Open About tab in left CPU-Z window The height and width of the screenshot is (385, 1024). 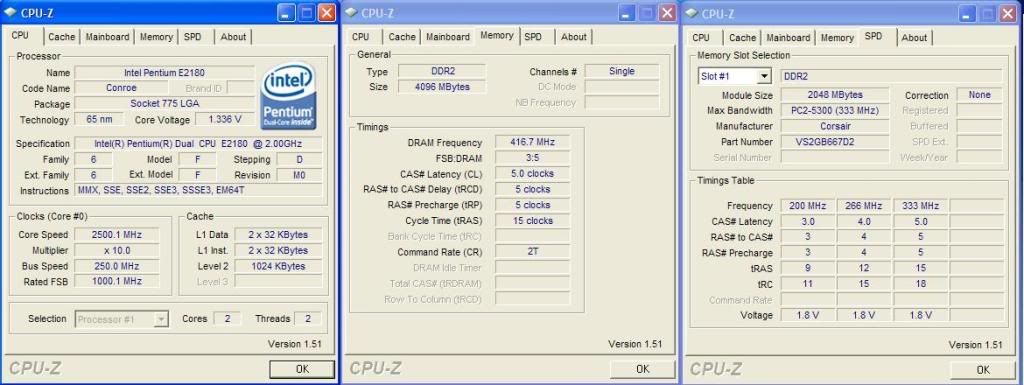click(233, 37)
